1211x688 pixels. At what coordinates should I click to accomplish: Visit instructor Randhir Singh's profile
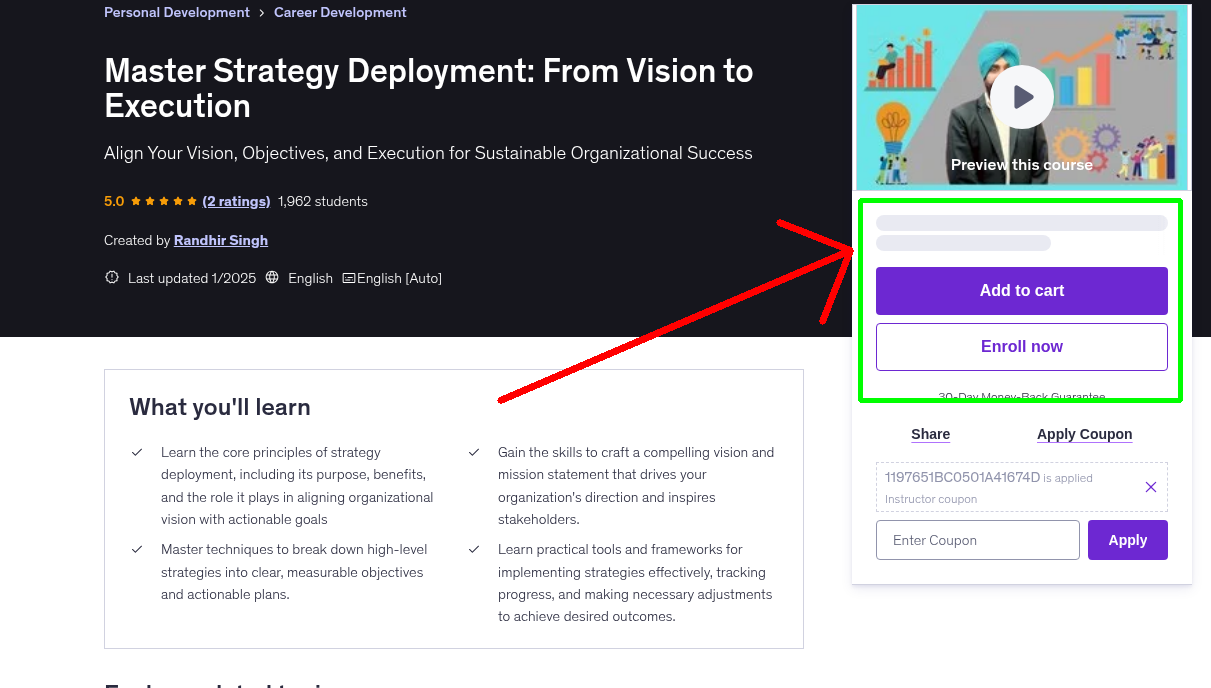(221, 240)
